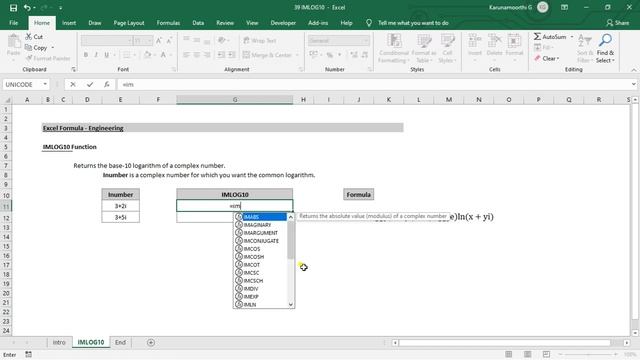Choose IMDIV from the autocomplete list
The image size is (640, 360).
[x=261, y=289]
